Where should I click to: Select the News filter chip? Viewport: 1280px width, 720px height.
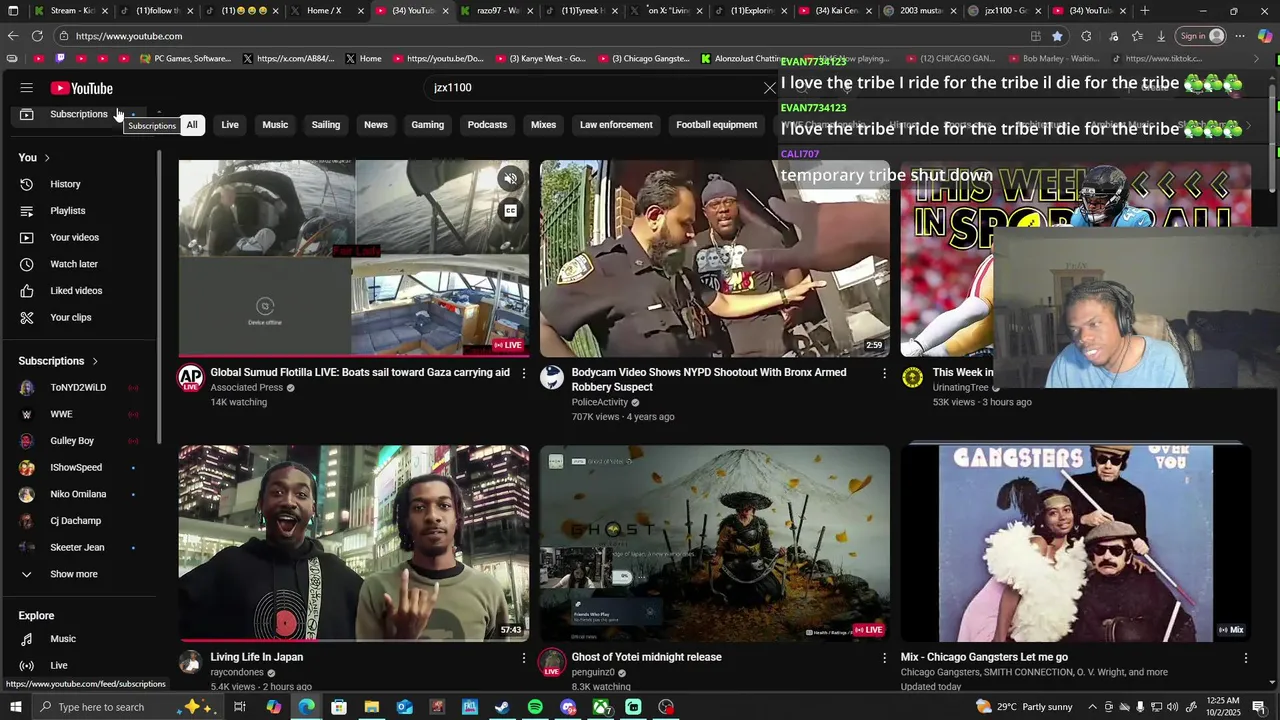[376, 125]
